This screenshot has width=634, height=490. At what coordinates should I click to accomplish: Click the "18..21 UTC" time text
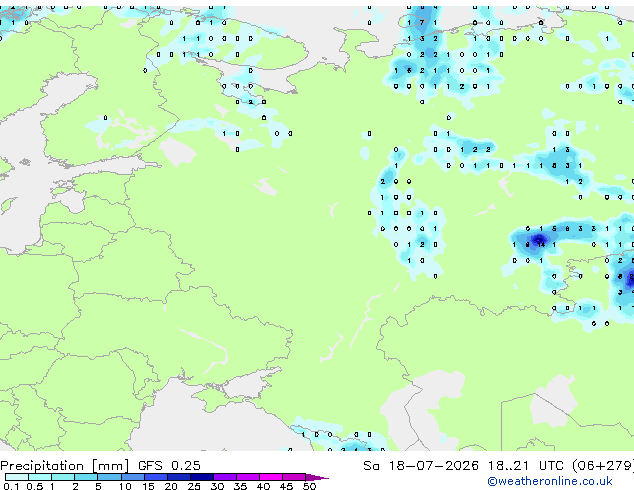(526, 466)
